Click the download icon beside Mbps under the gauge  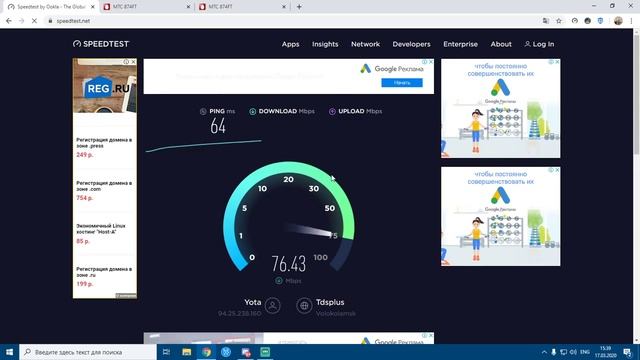tap(279, 281)
